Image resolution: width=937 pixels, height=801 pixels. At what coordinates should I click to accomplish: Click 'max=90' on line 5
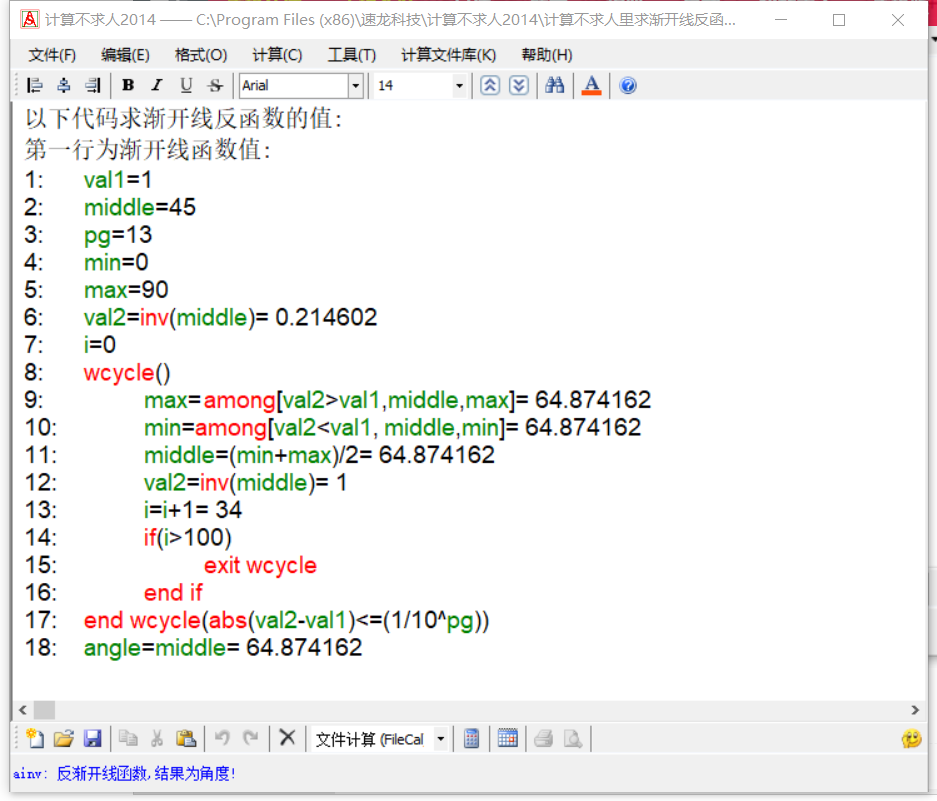click(126, 290)
